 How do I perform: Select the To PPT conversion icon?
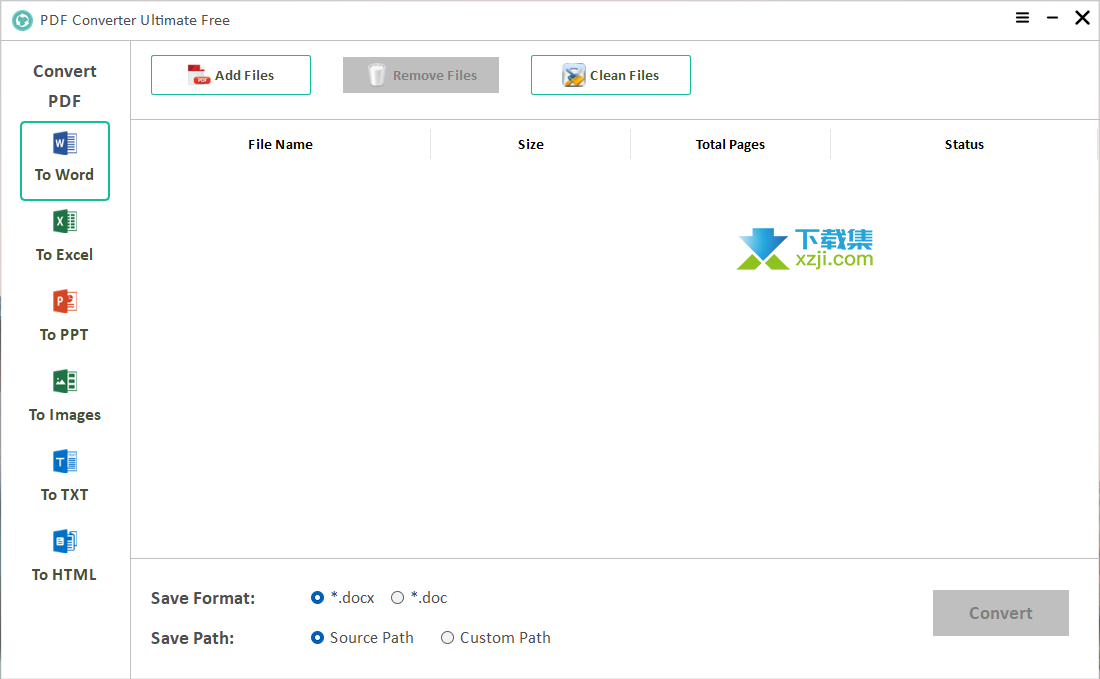(65, 302)
